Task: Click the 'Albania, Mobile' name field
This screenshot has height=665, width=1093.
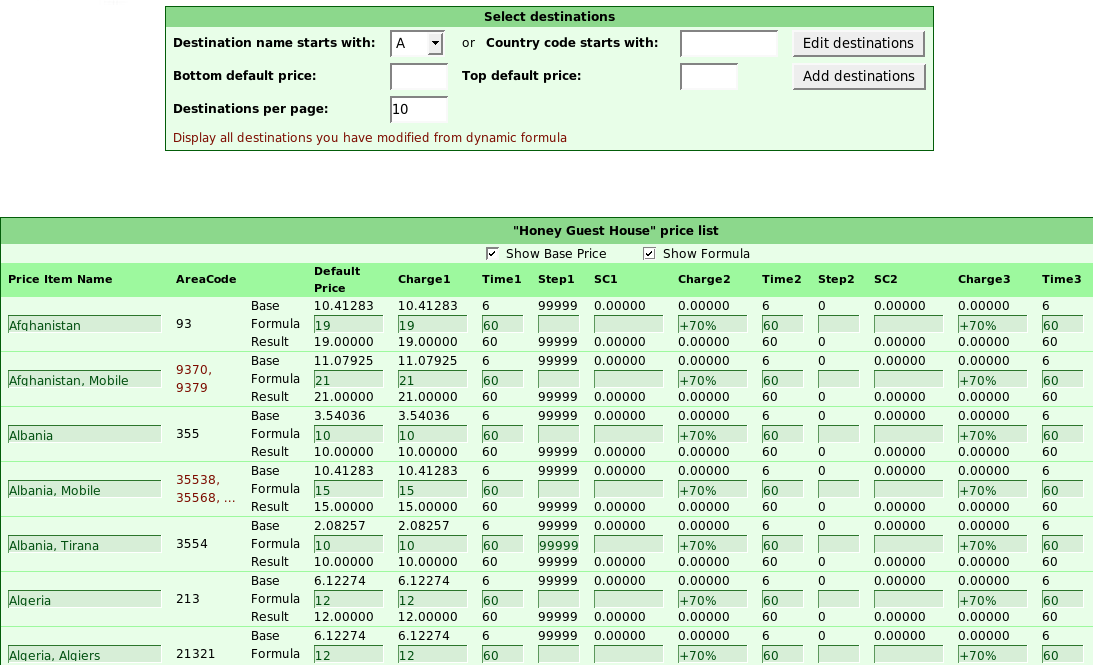Action: point(84,489)
